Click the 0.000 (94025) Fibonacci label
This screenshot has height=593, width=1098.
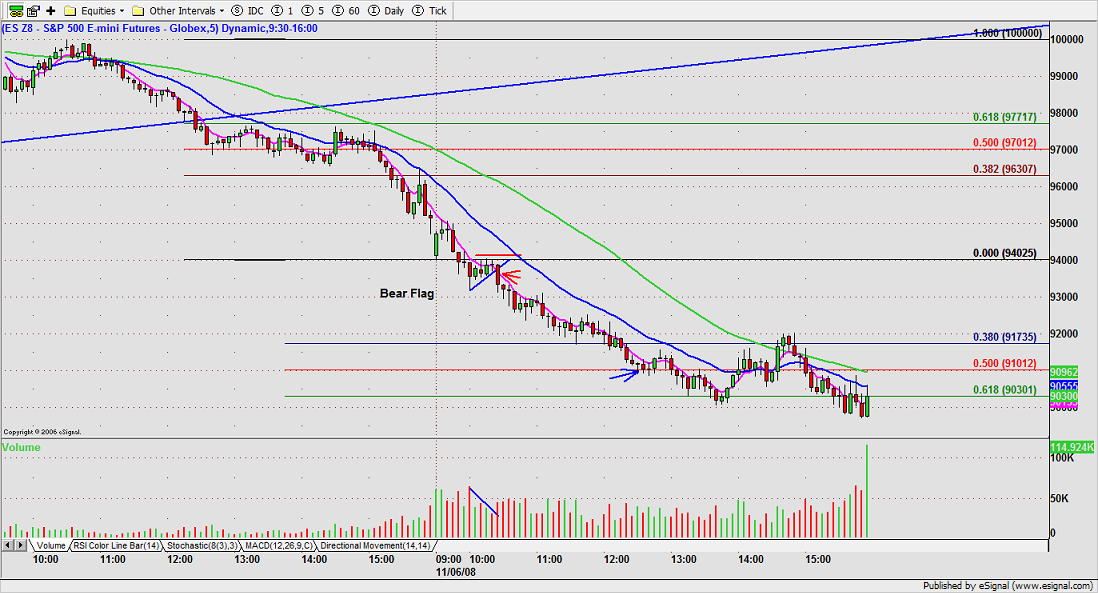click(x=1005, y=253)
